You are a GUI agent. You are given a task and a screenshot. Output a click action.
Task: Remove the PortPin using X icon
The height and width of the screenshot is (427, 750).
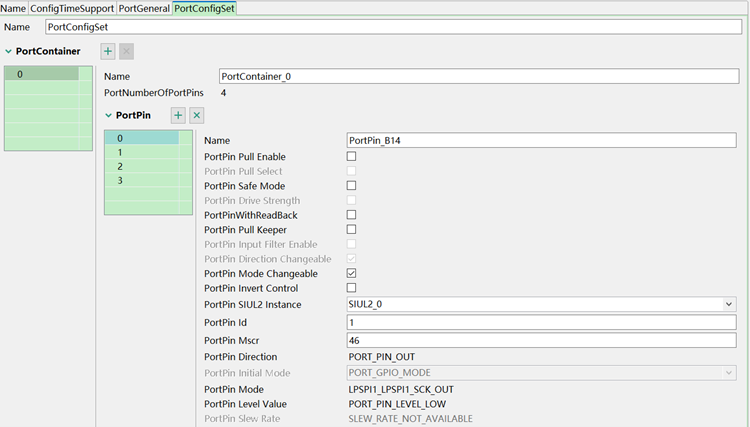197,116
